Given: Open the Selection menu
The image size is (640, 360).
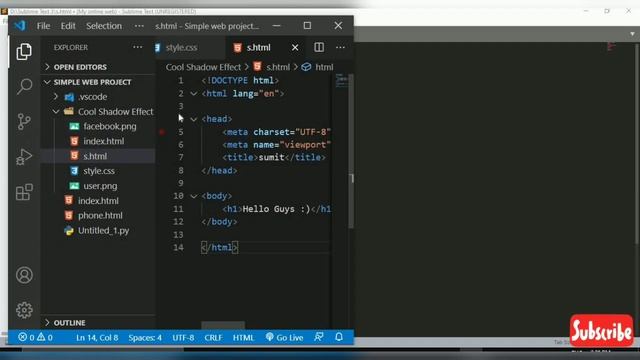Looking at the screenshot, I should click(x=104, y=26).
